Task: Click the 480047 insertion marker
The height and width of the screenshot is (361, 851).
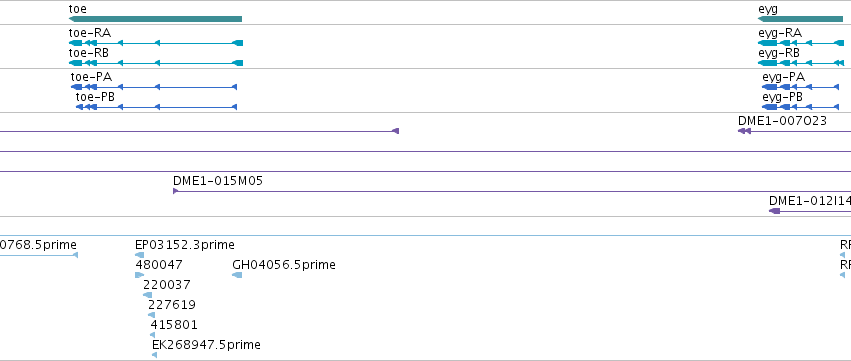Action: 139,275
